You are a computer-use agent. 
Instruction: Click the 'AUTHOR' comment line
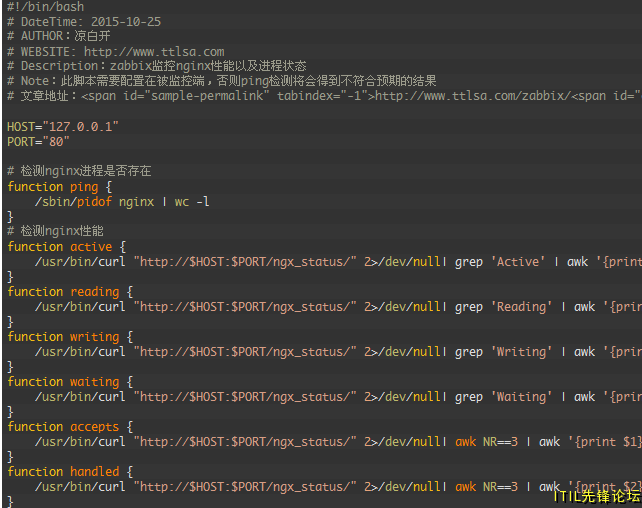pos(59,36)
